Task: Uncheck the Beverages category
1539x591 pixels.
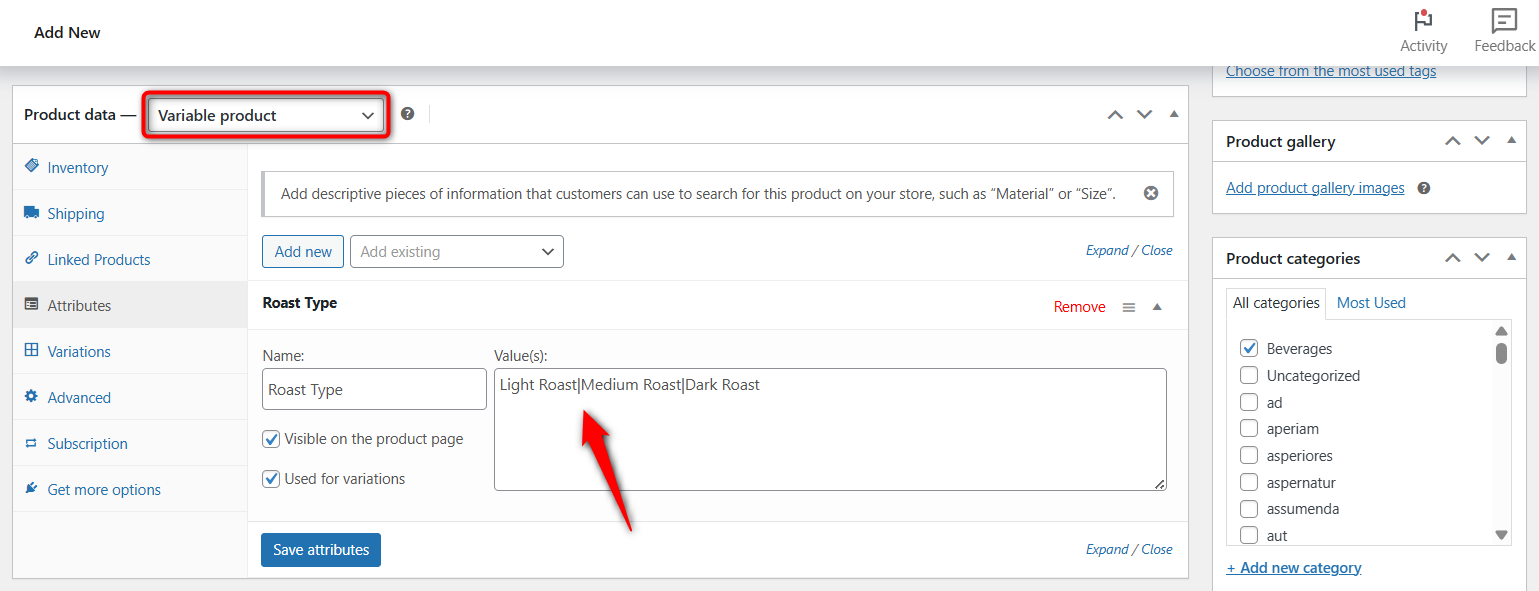Action: click(x=1249, y=348)
